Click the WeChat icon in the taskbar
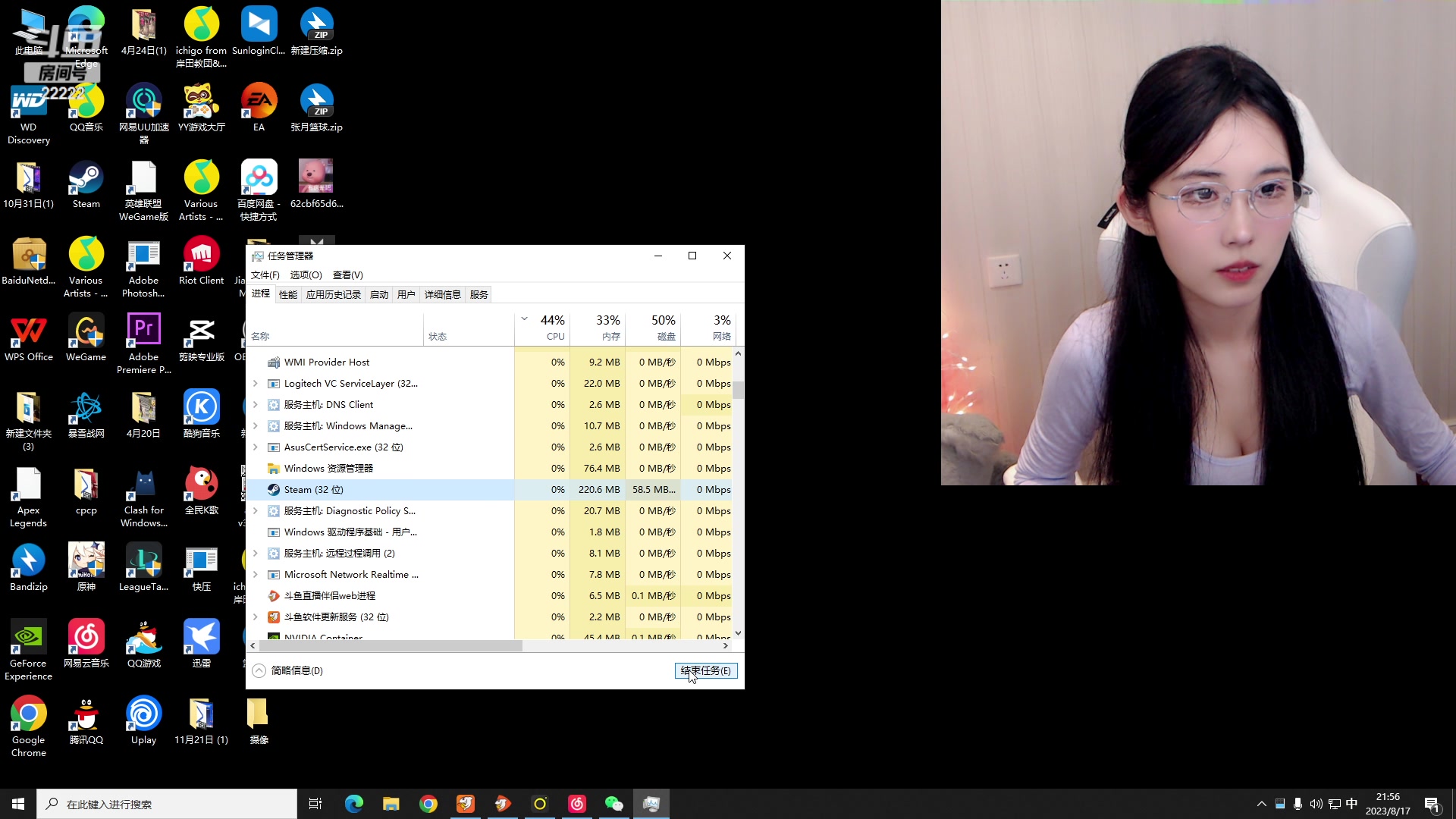The width and height of the screenshot is (1456, 819). tap(613, 804)
